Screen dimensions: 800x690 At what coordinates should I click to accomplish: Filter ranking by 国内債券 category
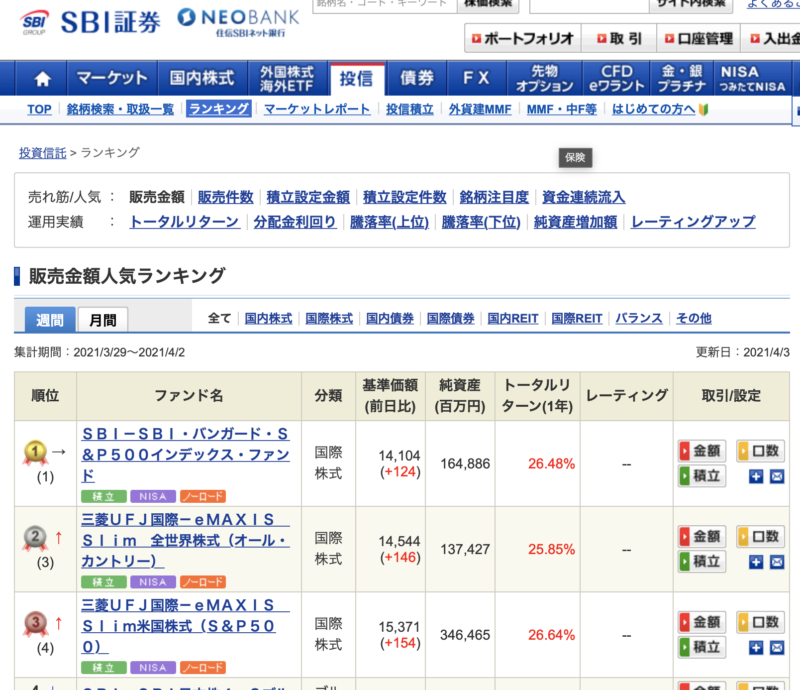click(390, 318)
